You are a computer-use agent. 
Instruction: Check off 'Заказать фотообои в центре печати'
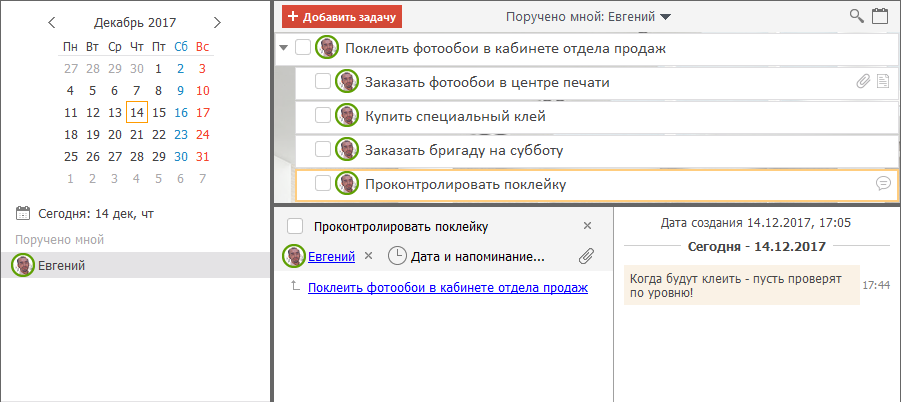point(323,82)
